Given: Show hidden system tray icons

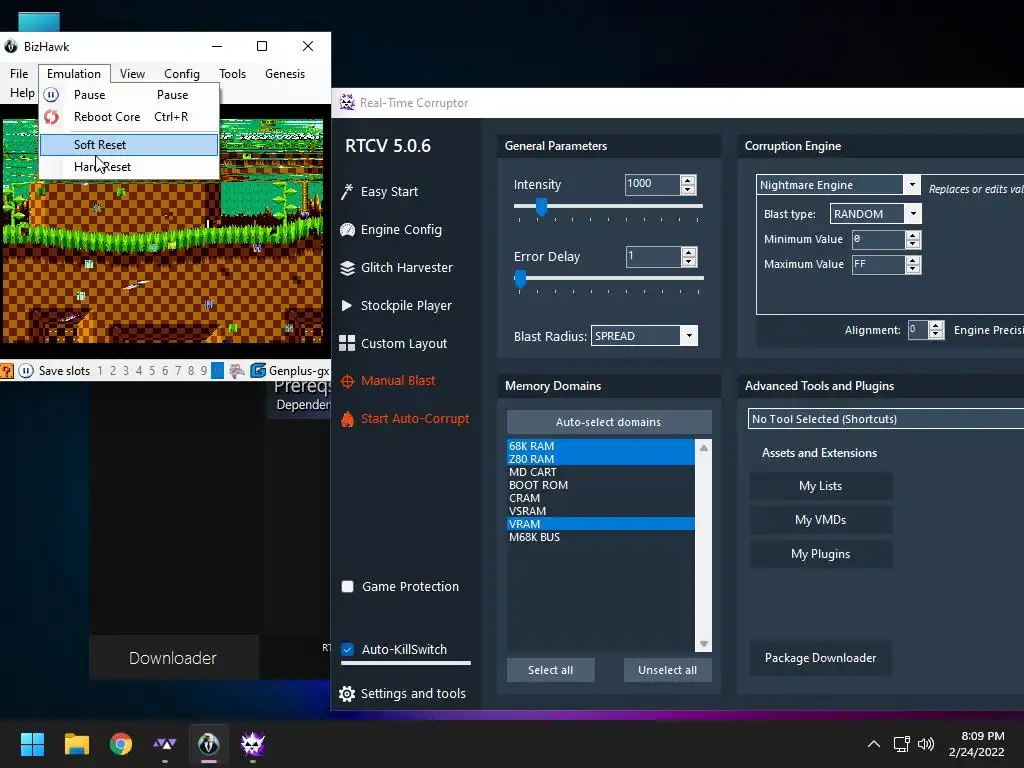Looking at the screenshot, I should pyautogui.click(x=873, y=744).
